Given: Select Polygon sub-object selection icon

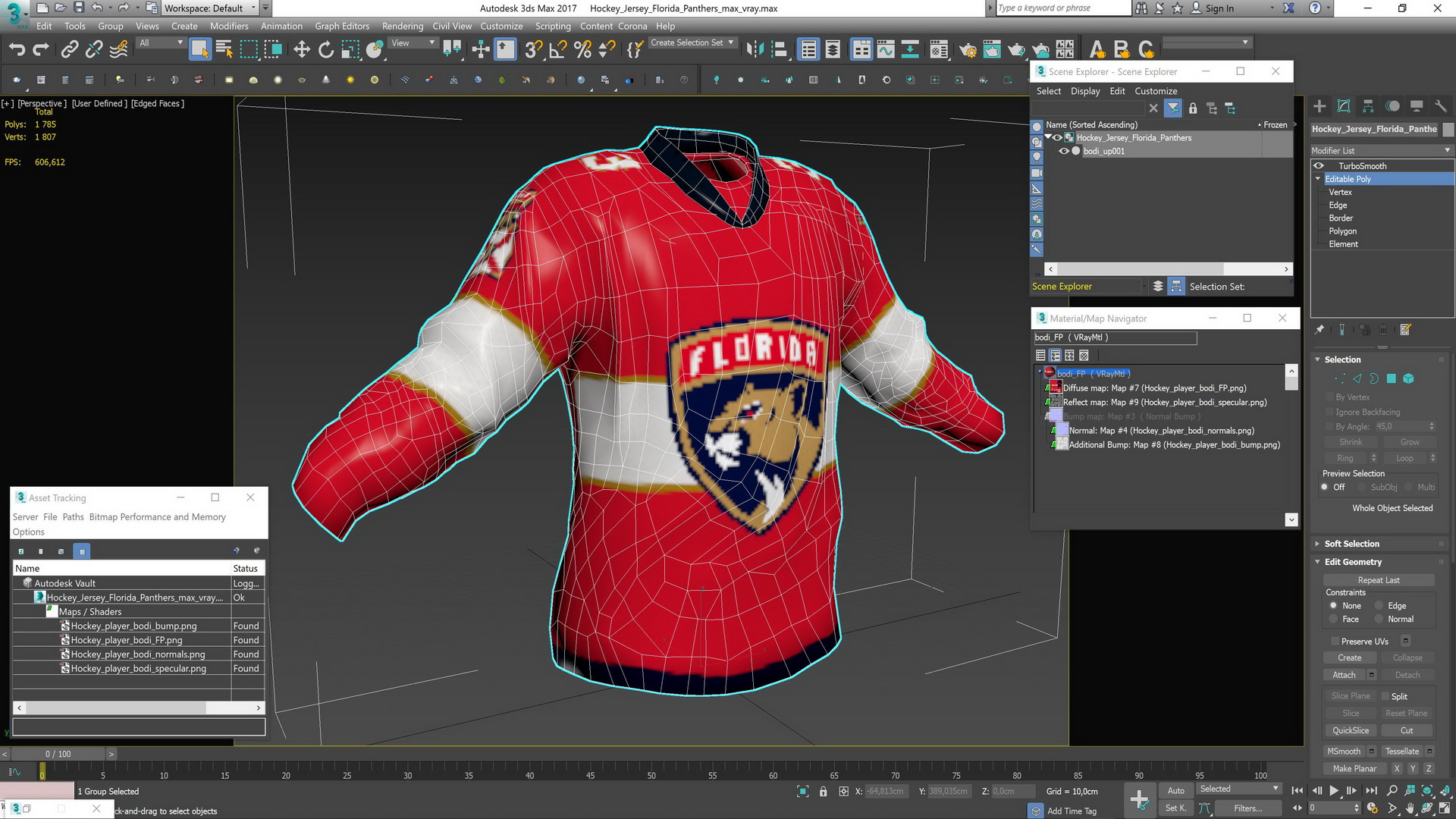Looking at the screenshot, I should click(1391, 378).
